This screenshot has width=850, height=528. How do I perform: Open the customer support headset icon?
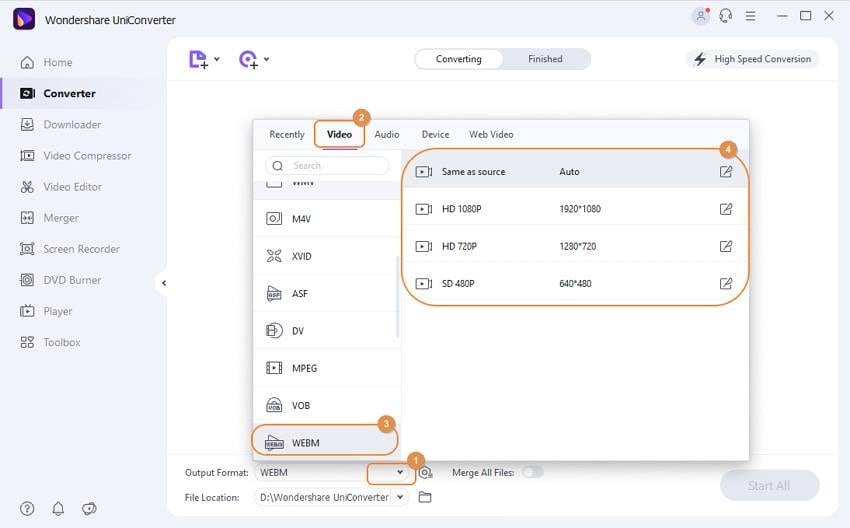[x=726, y=16]
